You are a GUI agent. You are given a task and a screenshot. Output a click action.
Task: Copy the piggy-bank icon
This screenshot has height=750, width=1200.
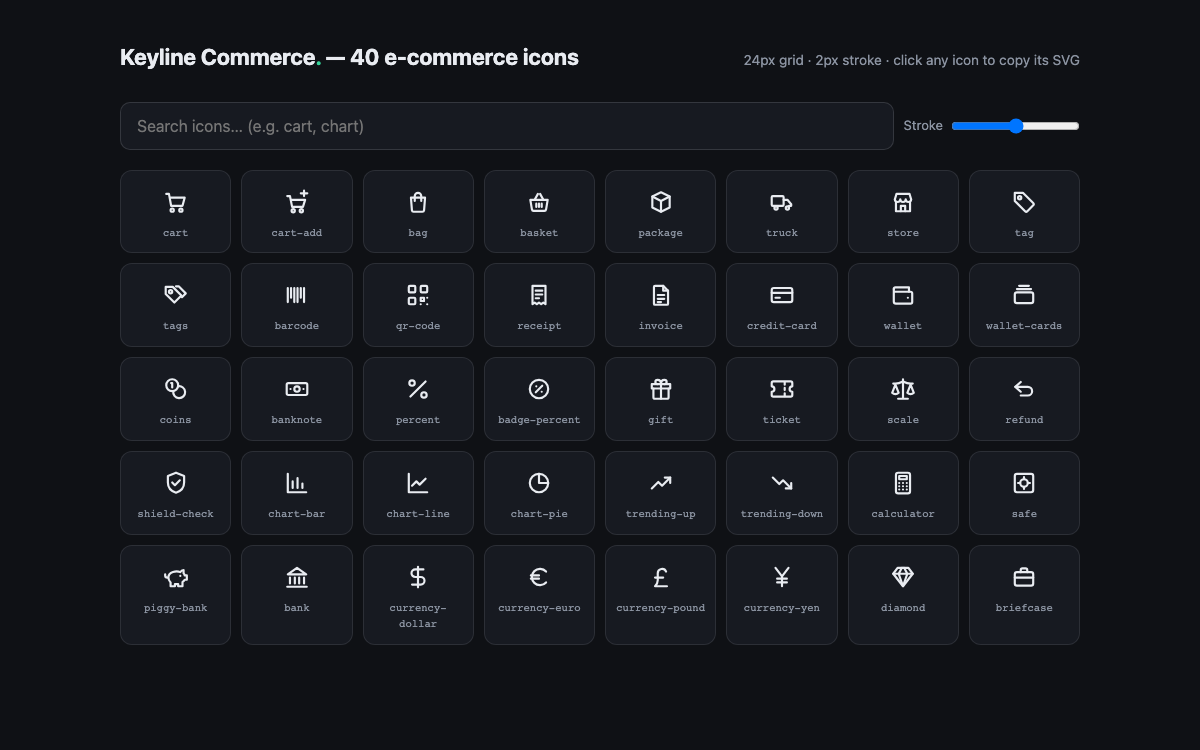(x=175, y=595)
